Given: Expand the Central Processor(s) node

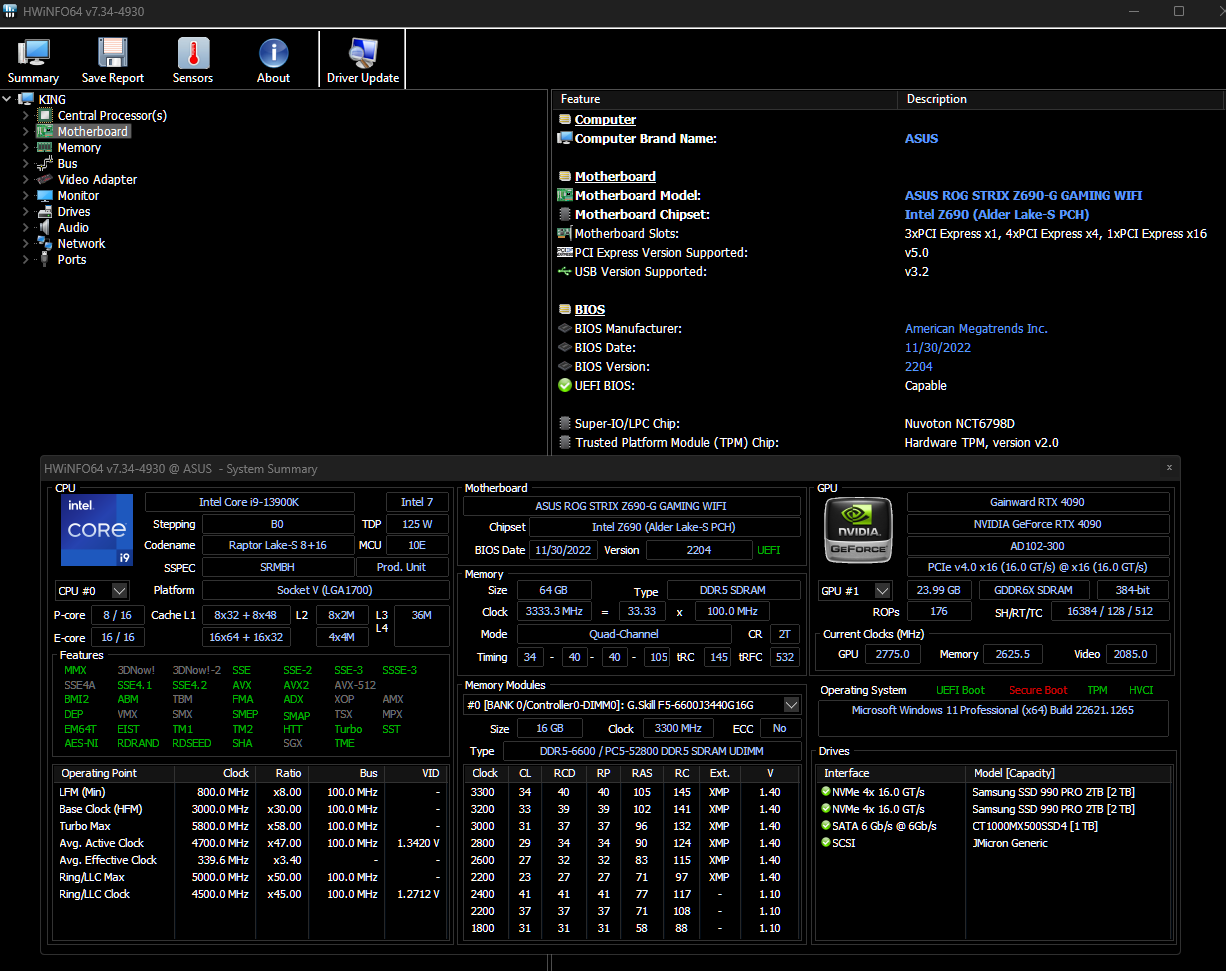Looking at the screenshot, I should point(26,115).
